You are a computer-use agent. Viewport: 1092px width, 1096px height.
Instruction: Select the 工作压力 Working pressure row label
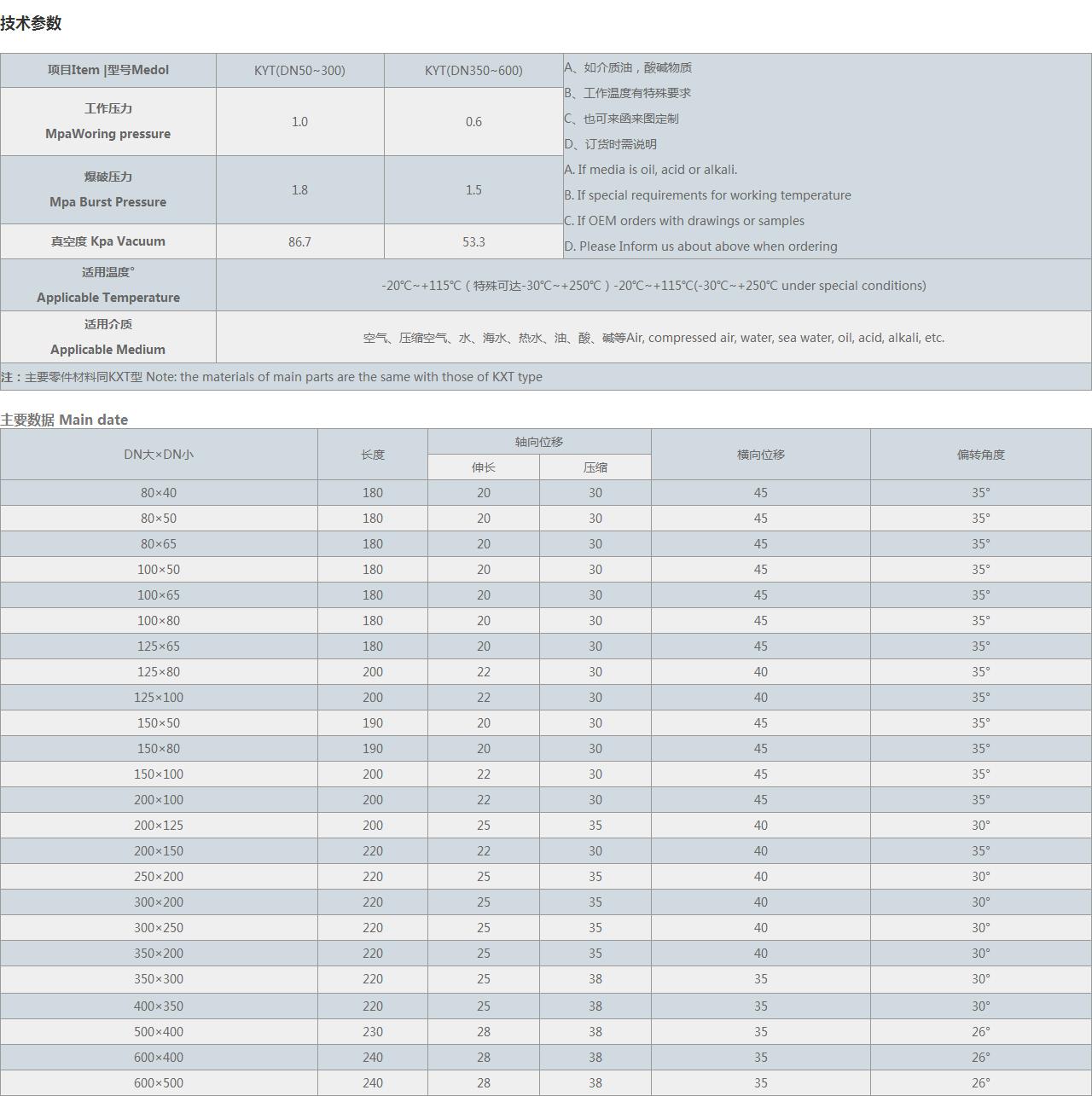click(x=108, y=121)
